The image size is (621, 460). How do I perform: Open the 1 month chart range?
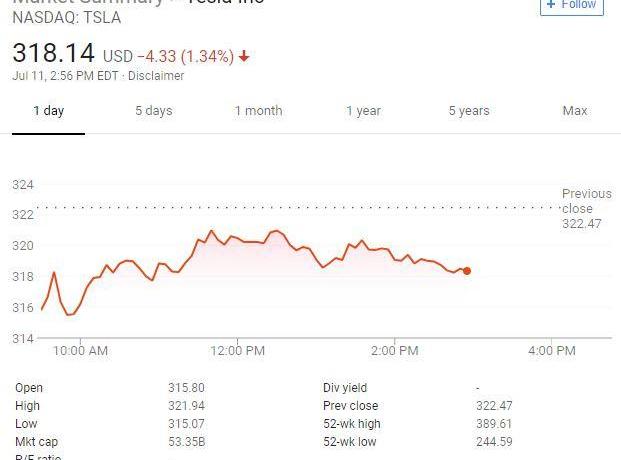pos(258,111)
